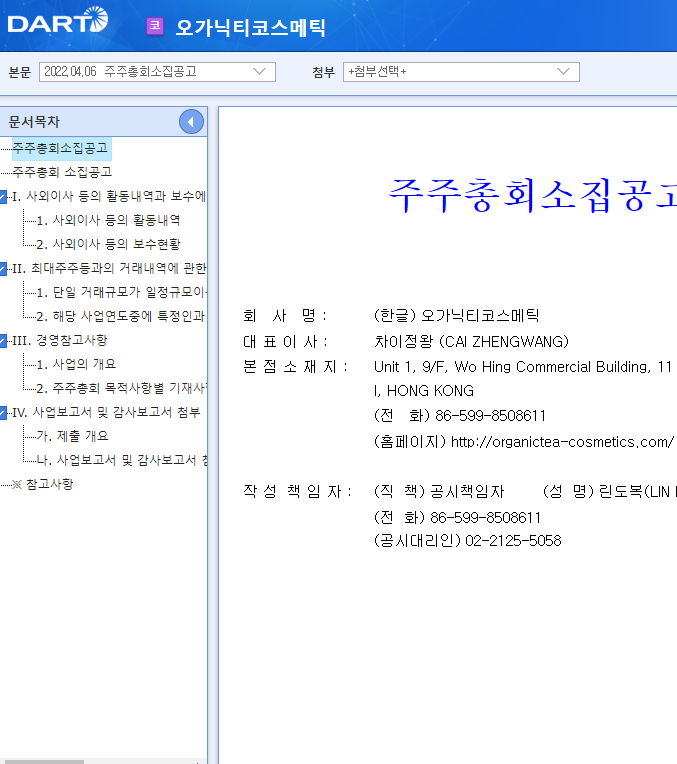The height and width of the screenshot is (764, 677).
Task: Collapse the 문서목차 panel with arrow button
Action: 191,122
